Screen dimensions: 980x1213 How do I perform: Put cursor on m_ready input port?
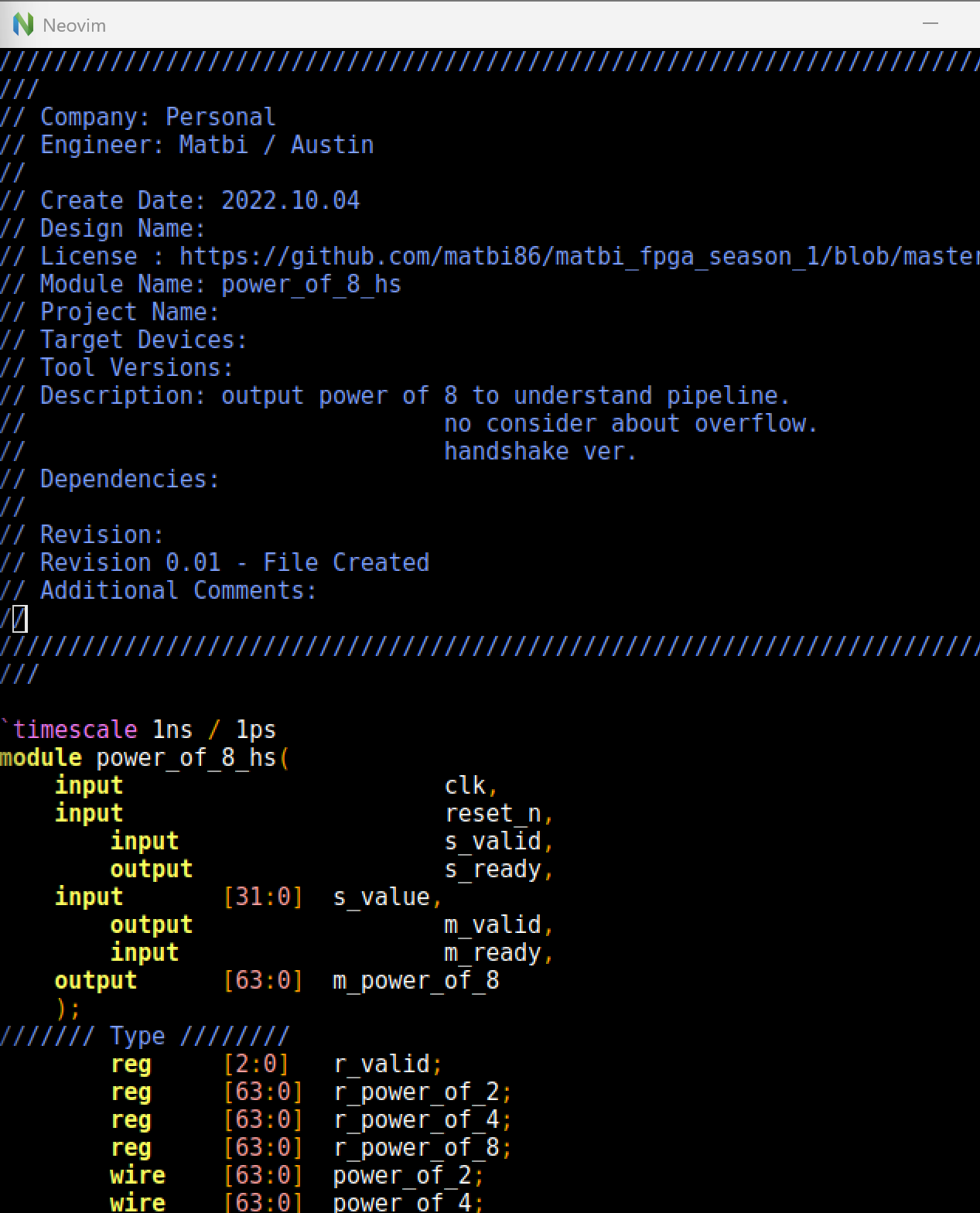[493, 952]
